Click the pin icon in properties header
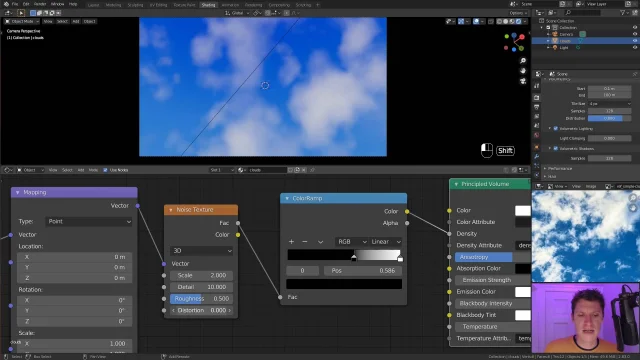The height and width of the screenshot is (360, 640). click(x=635, y=74)
